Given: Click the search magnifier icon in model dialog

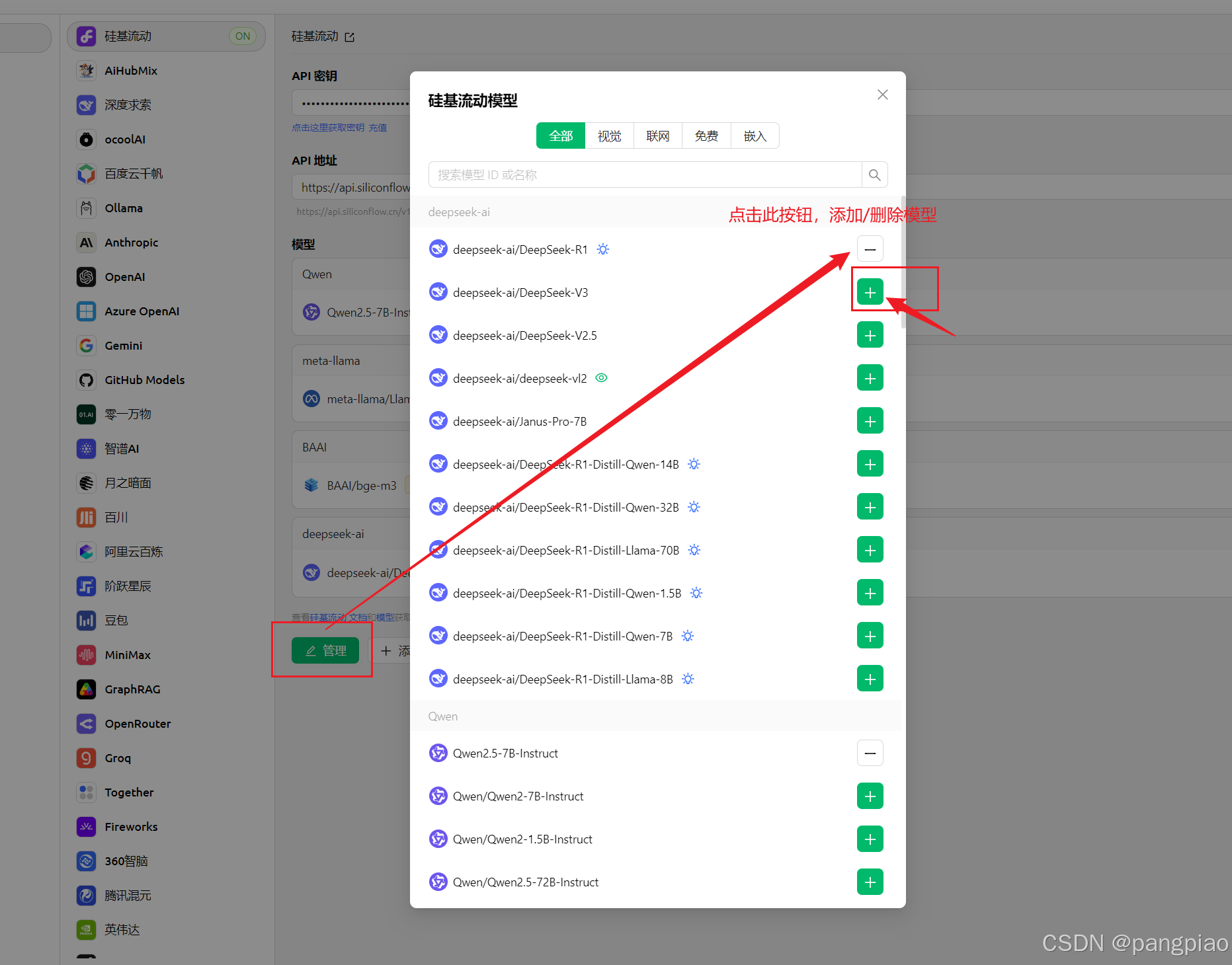Looking at the screenshot, I should tap(874, 175).
